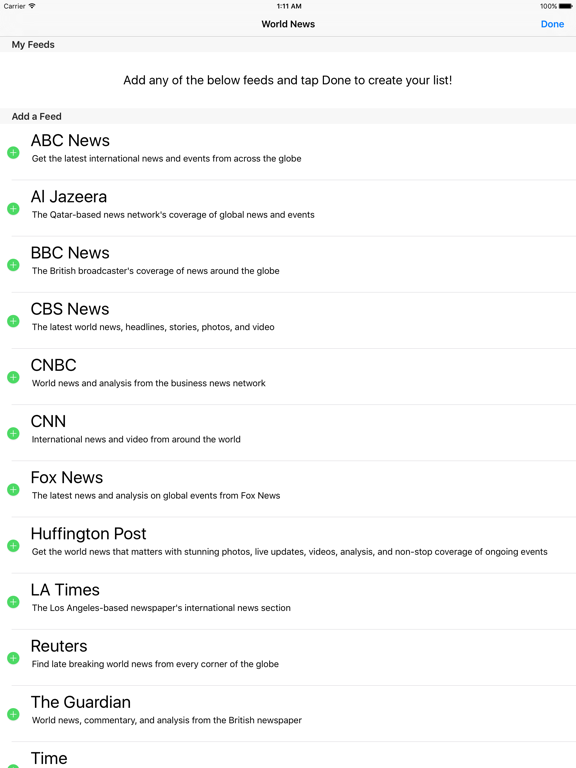
Task: Add Al Jazeera using its green plus icon
Action: tap(13, 209)
